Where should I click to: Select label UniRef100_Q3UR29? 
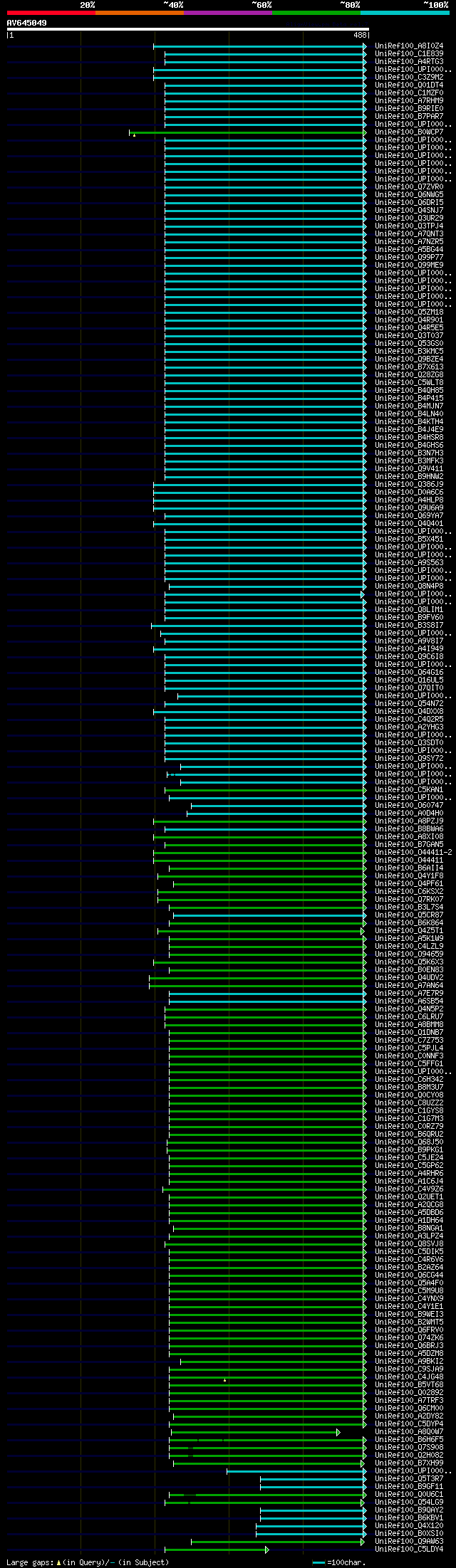(409, 218)
